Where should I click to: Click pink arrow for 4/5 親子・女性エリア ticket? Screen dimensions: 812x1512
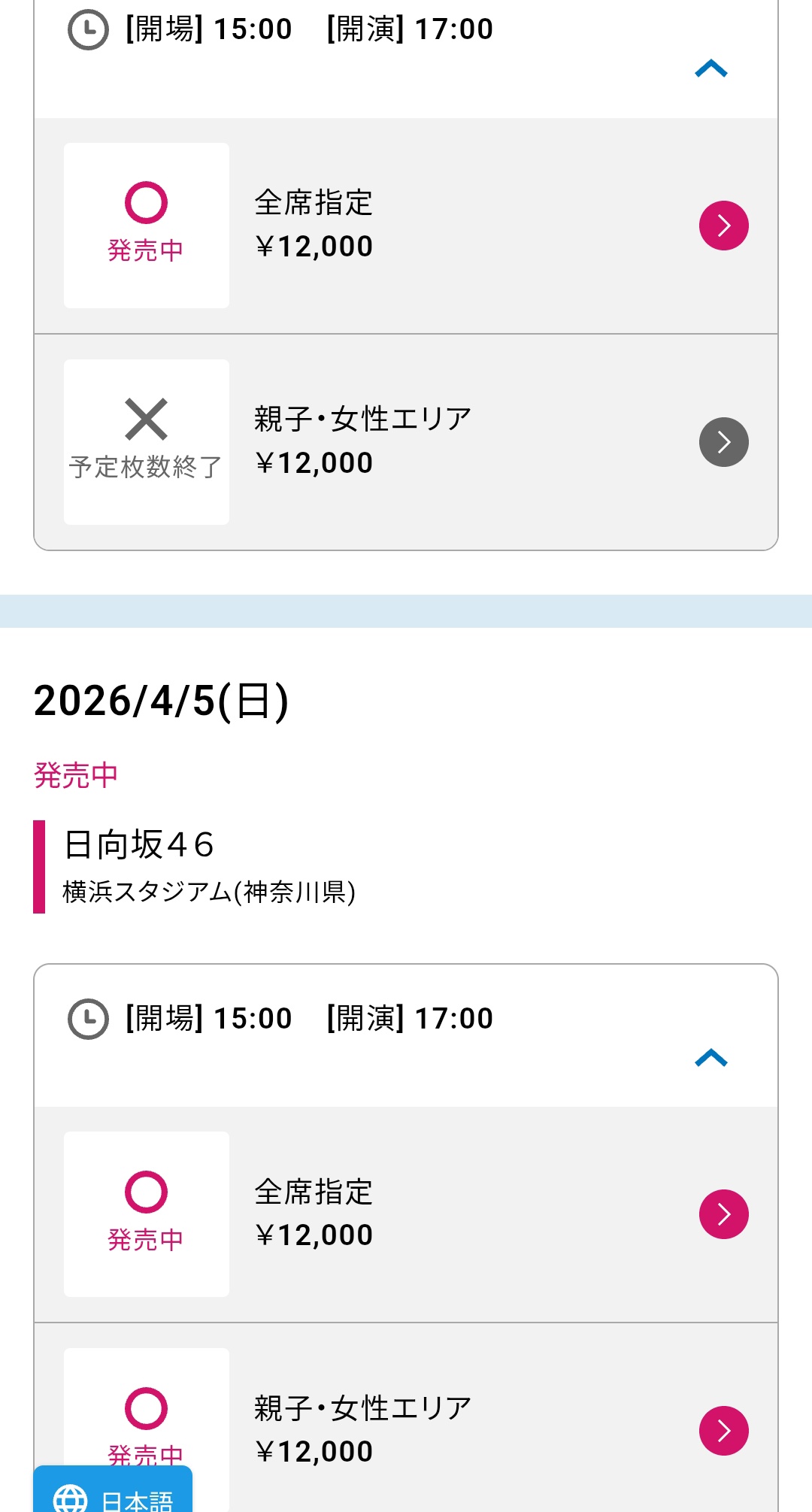(x=723, y=1431)
